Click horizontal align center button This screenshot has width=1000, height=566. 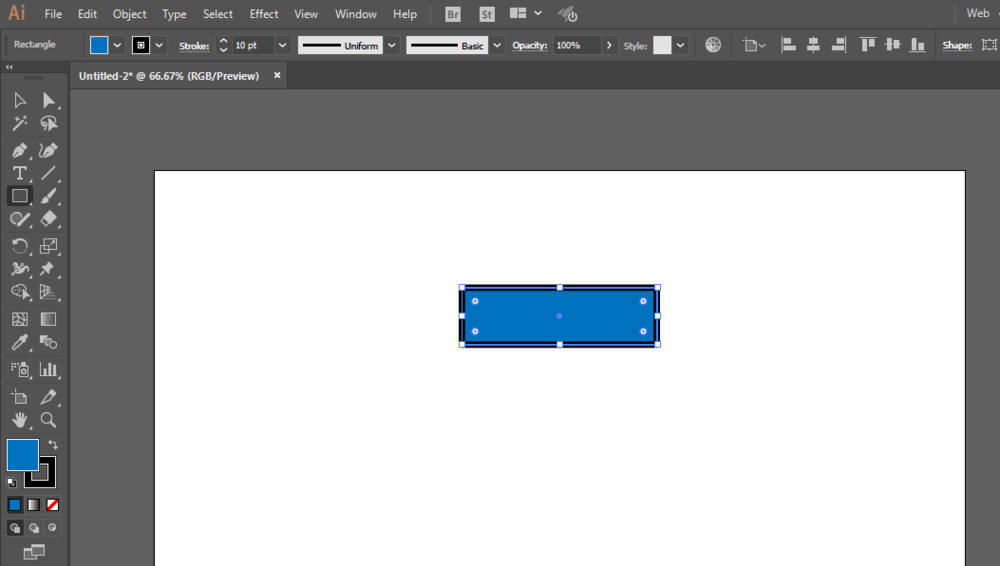pos(813,45)
